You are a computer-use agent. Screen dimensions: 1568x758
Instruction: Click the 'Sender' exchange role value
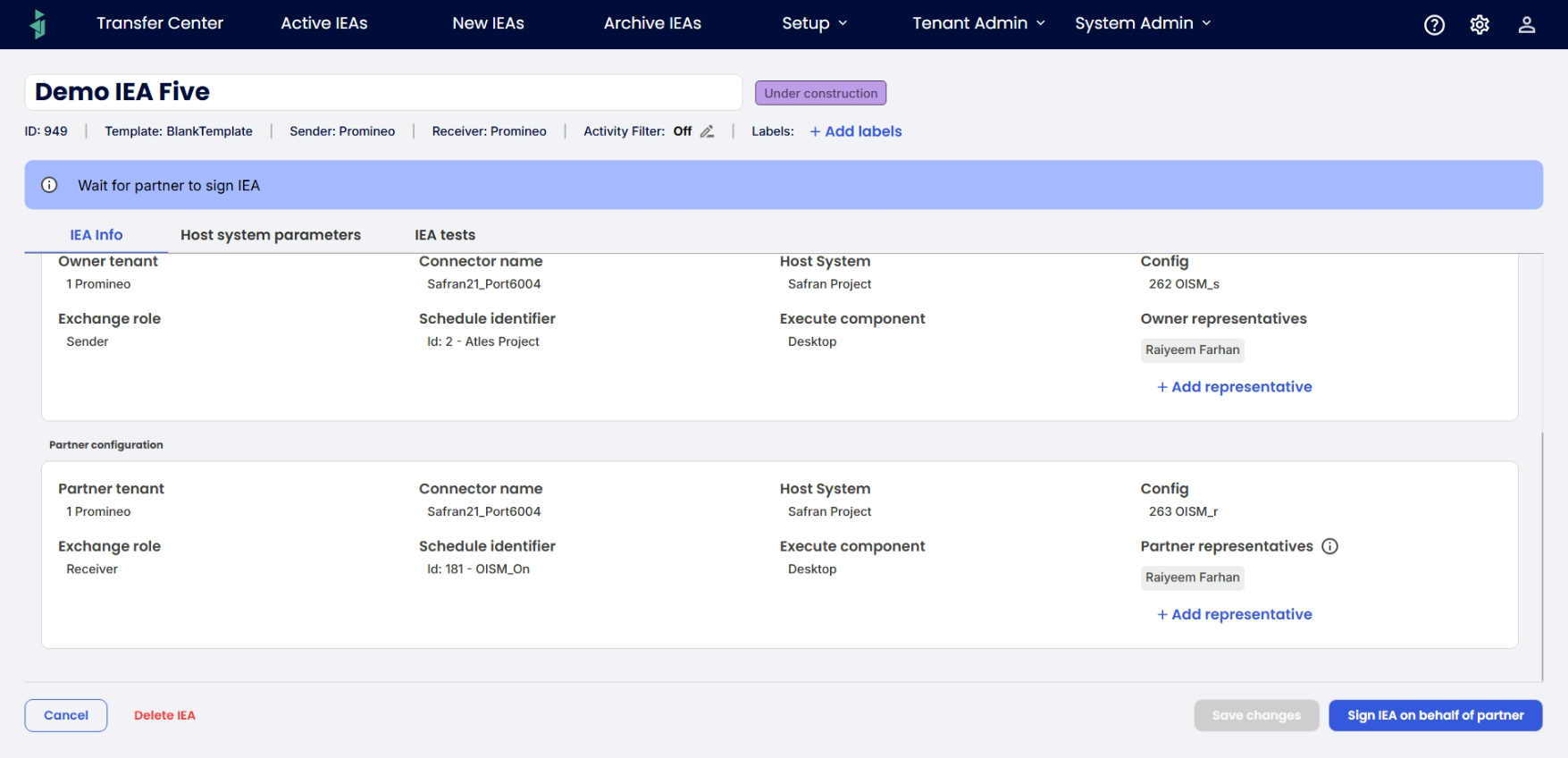tap(87, 341)
